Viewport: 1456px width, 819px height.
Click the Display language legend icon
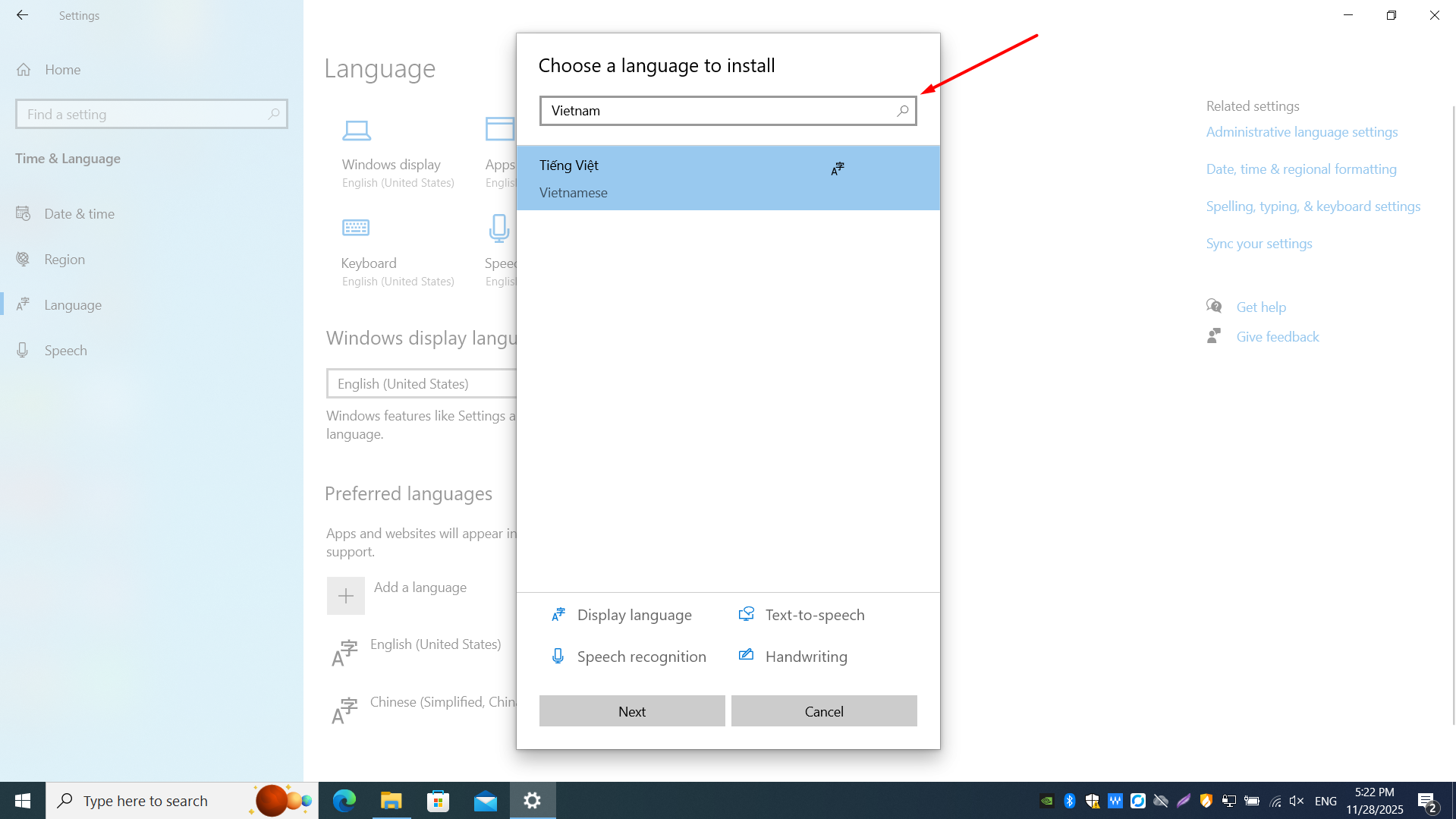tap(558, 615)
